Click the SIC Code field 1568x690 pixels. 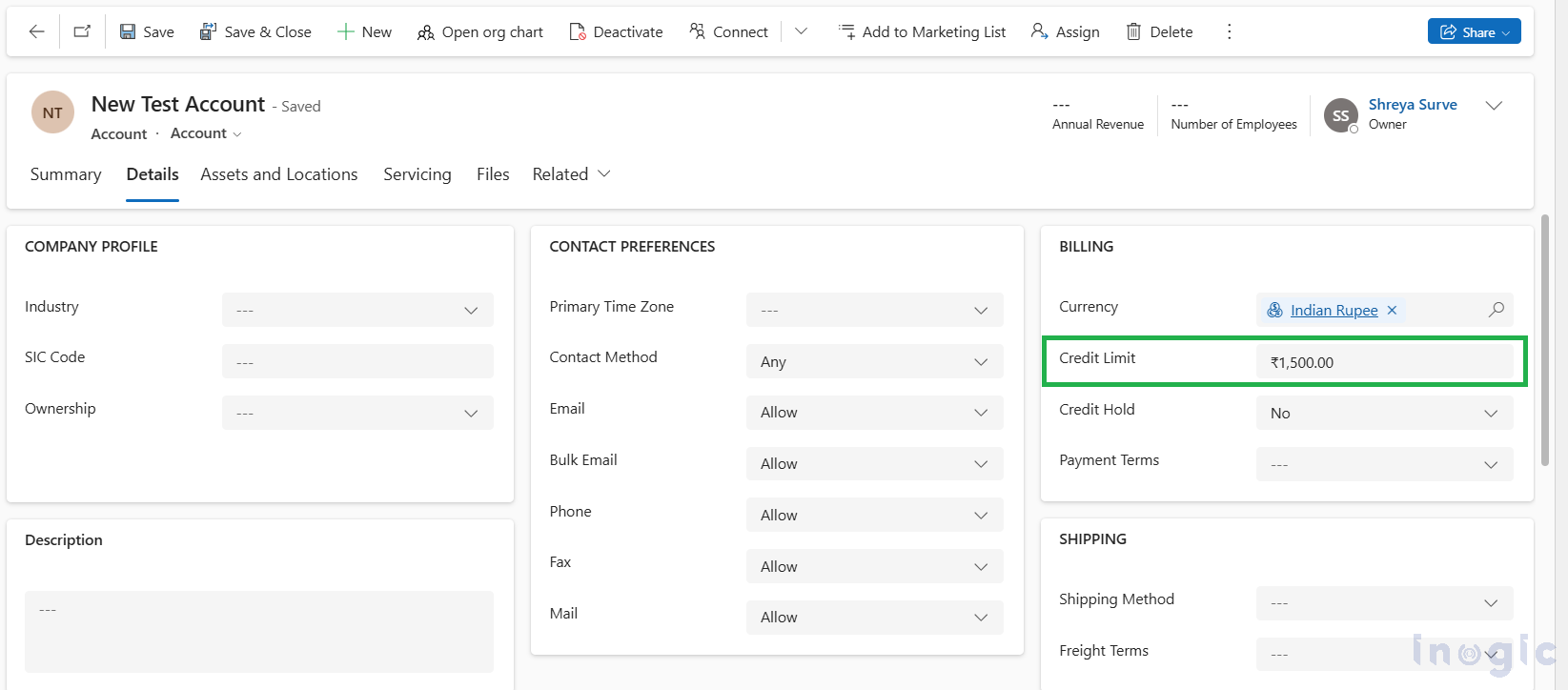pyautogui.click(x=357, y=361)
